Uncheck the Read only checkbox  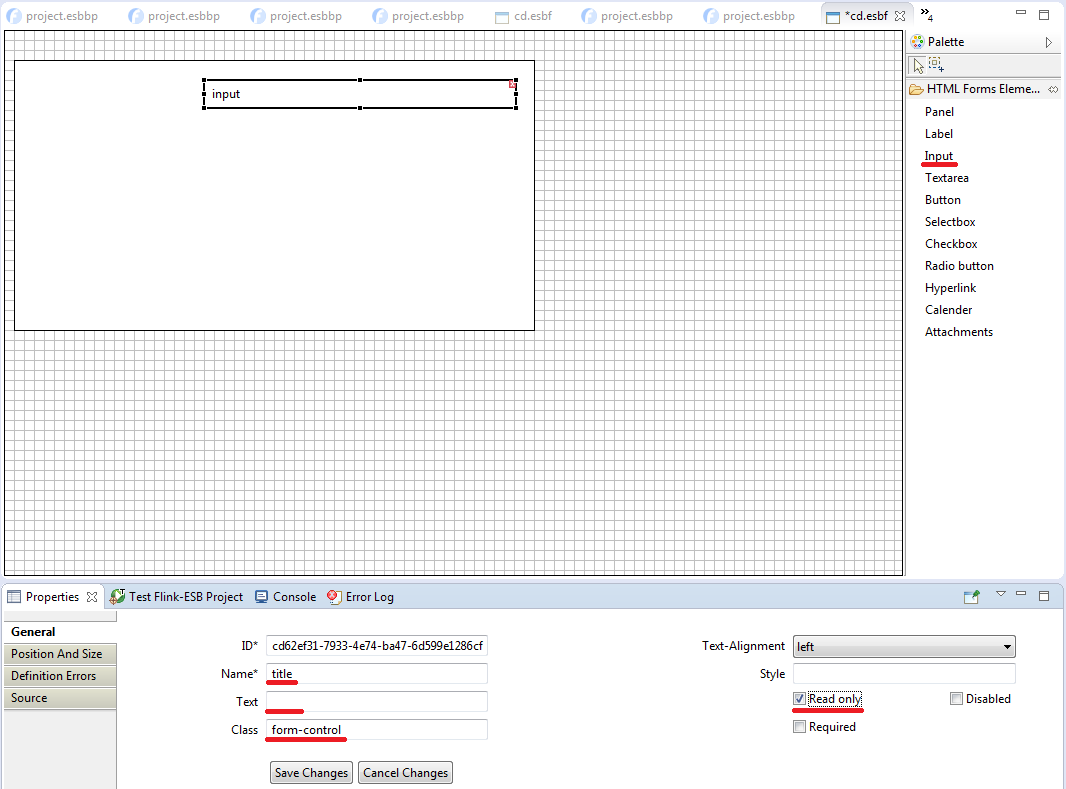tap(799, 699)
